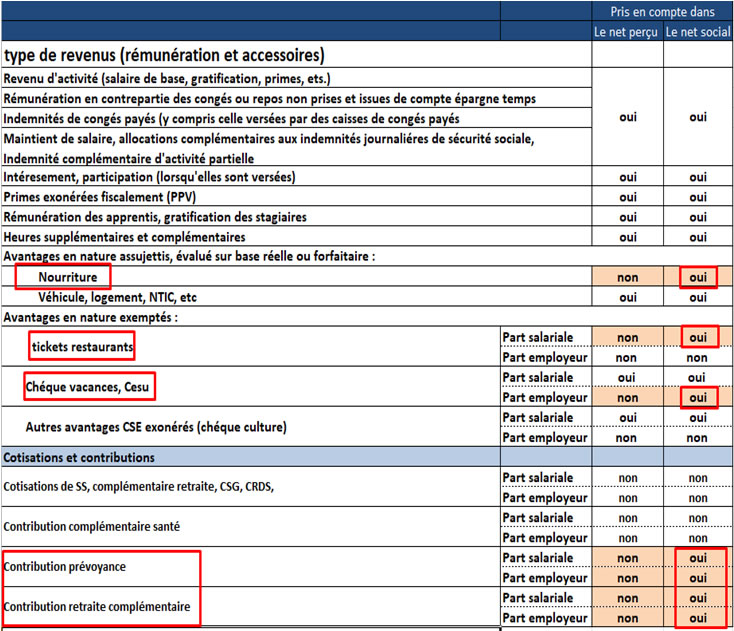
Task: Click the 'Le net social' column header
Action: tap(698, 32)
